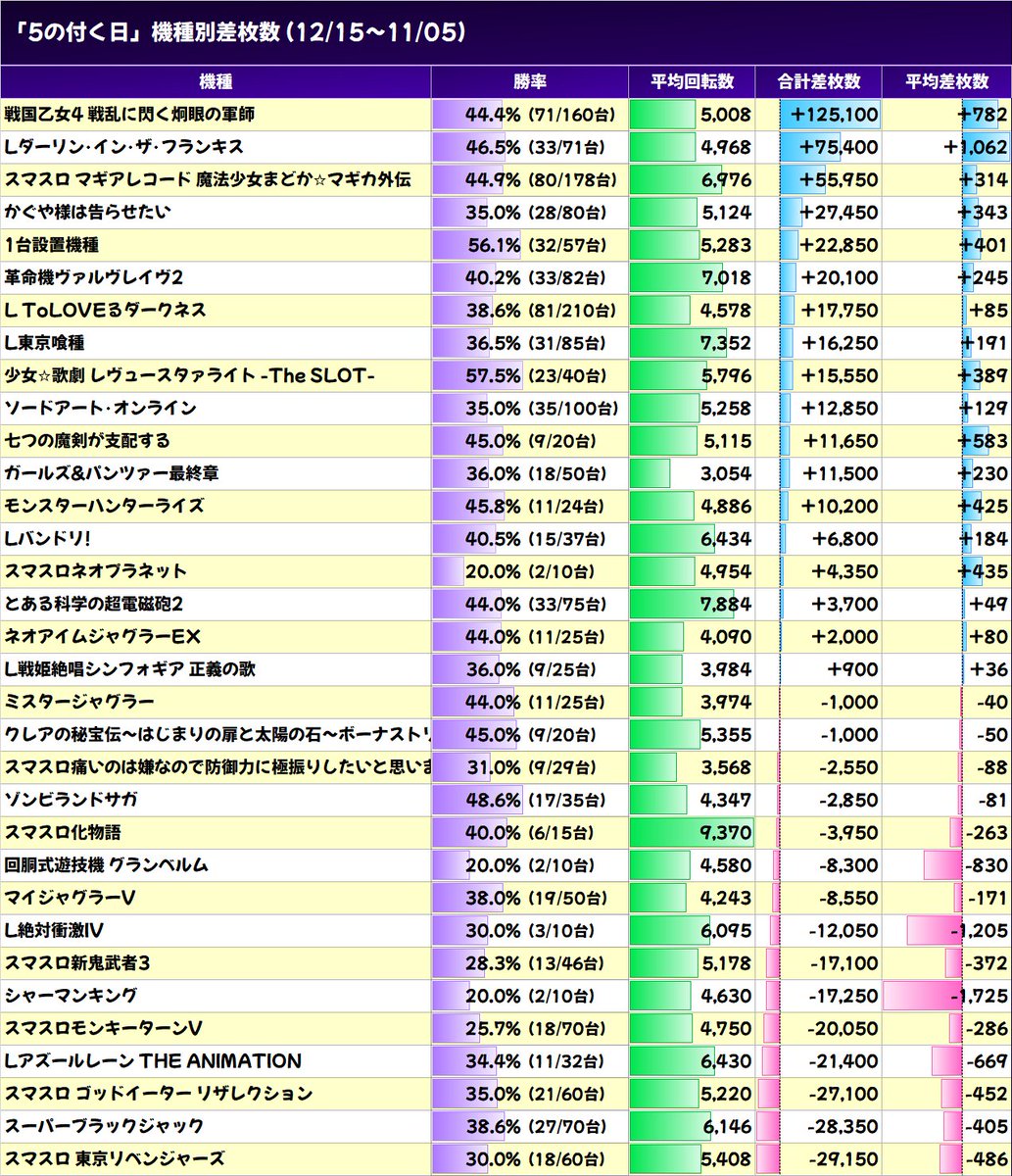Click win rate 44.4% (71/160台)
This screenshot has width=1012, height=1176.
541,116
